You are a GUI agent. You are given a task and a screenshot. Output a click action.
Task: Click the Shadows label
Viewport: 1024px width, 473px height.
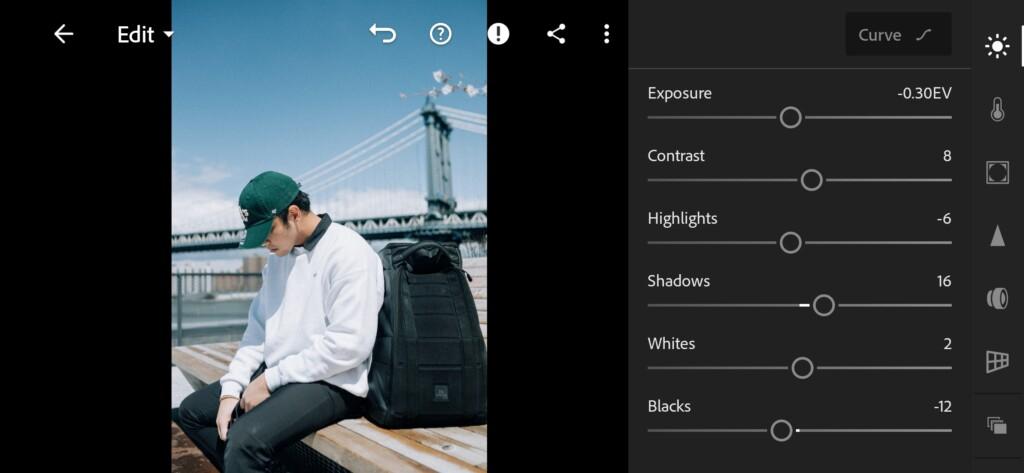tap(679, 282)
